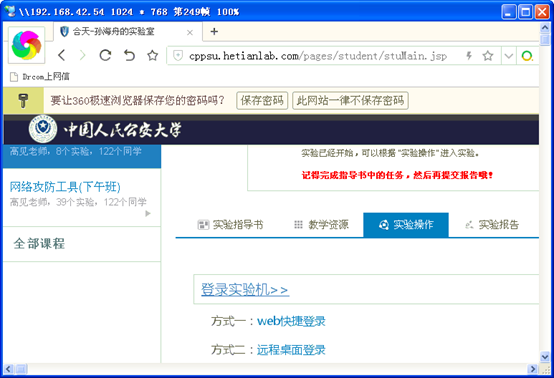Open 全部课程 section
This screenshot has width=554, height=378.
pyautogui.click(x=39, y=243)
